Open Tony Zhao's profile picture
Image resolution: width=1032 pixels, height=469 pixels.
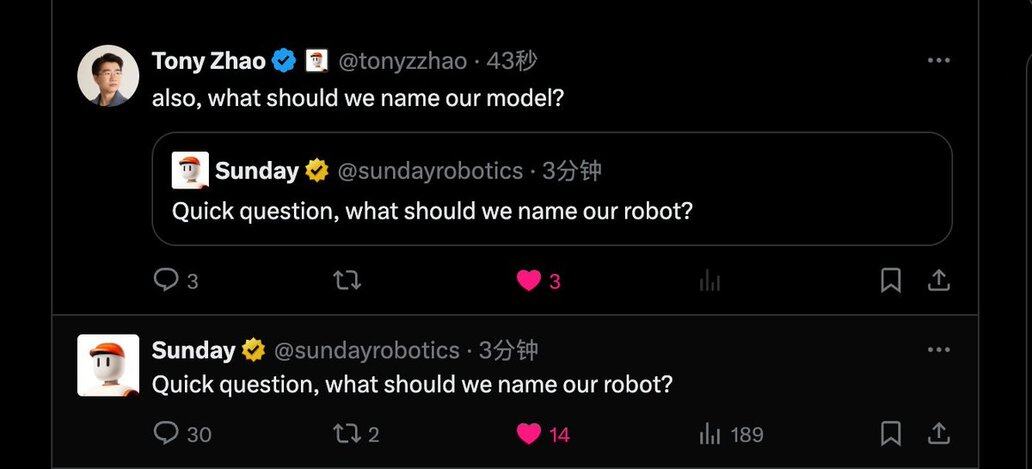pyautogui.click(x=108, y=75)
